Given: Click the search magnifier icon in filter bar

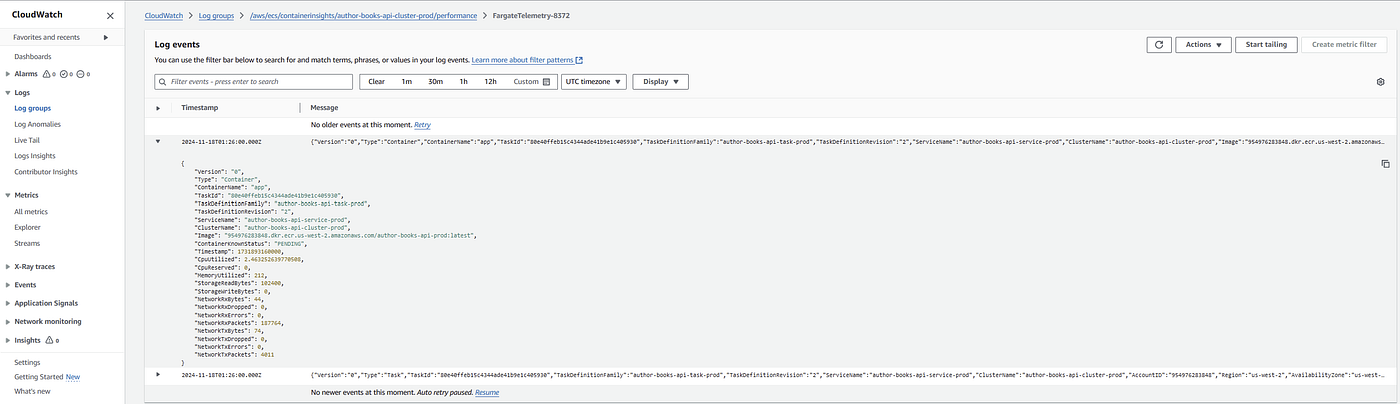Looking at the screenshot, I should coord(163,82).
